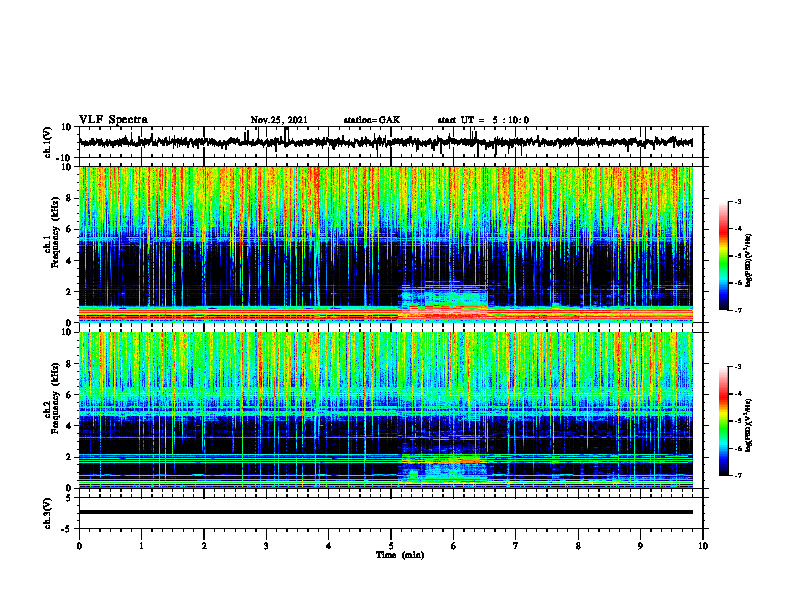Click the "station=GAK" header label

tap(372, 120)
